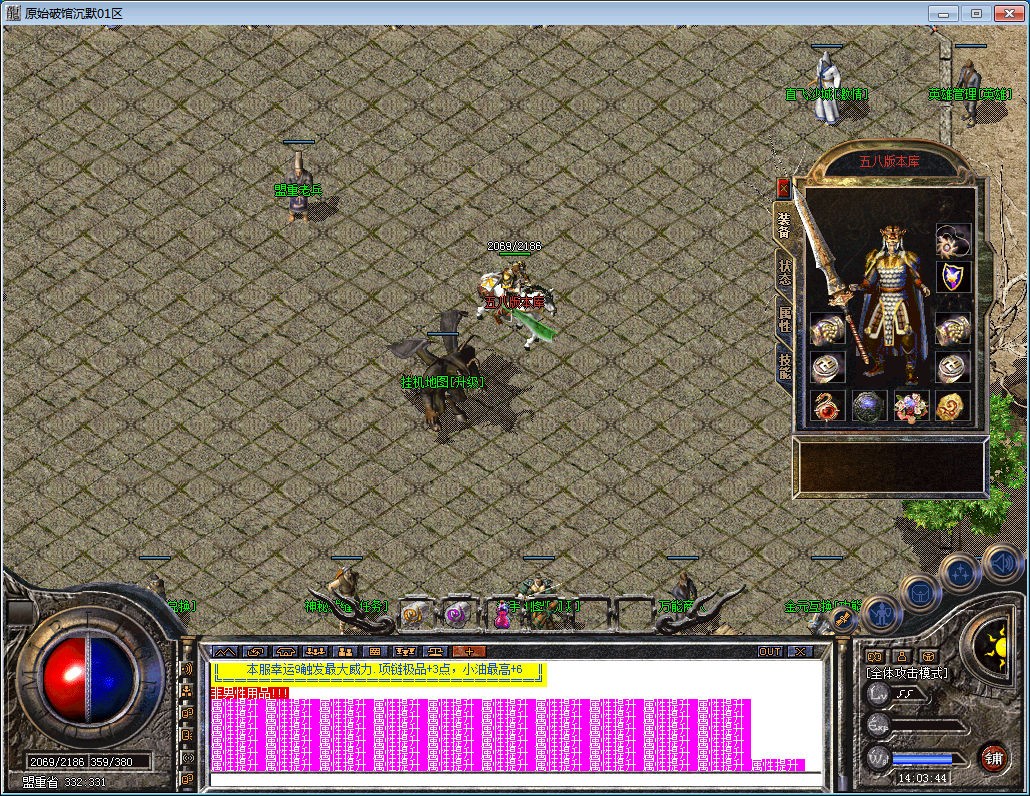Click the scale trade chat icon
The height and width of the screenshot is (796, 1030).
pyautogui.click(x=435, y=652)
